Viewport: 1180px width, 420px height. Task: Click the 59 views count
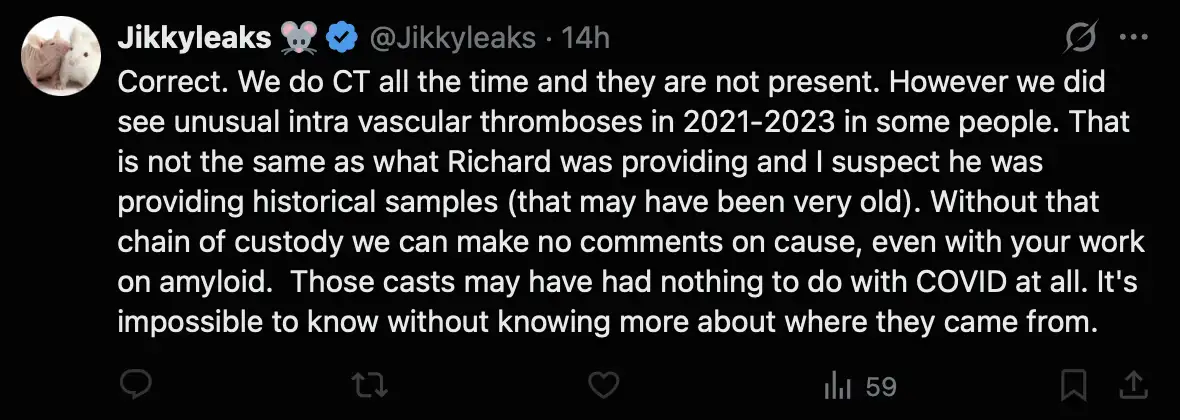pyautogui.click(x=881, y=386)
